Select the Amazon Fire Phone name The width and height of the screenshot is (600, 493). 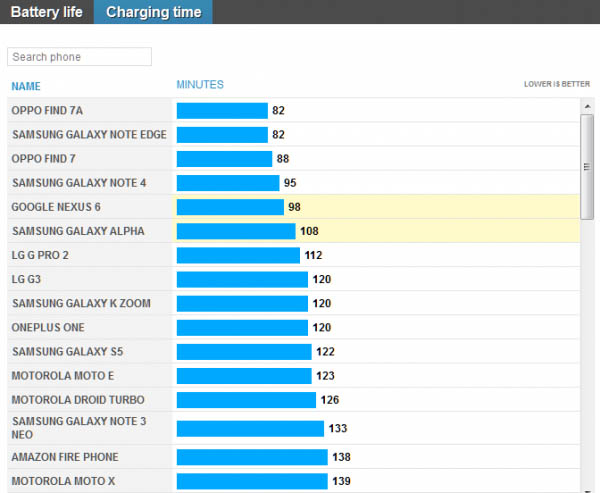65,457
